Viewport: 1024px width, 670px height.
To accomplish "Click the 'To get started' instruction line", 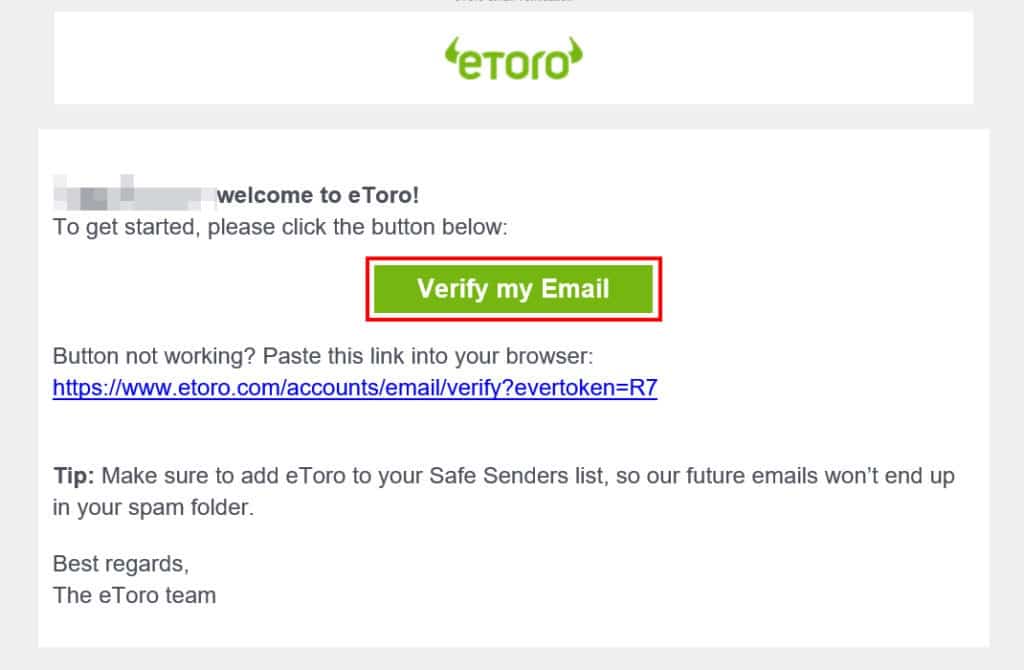I will click(281, 227).
